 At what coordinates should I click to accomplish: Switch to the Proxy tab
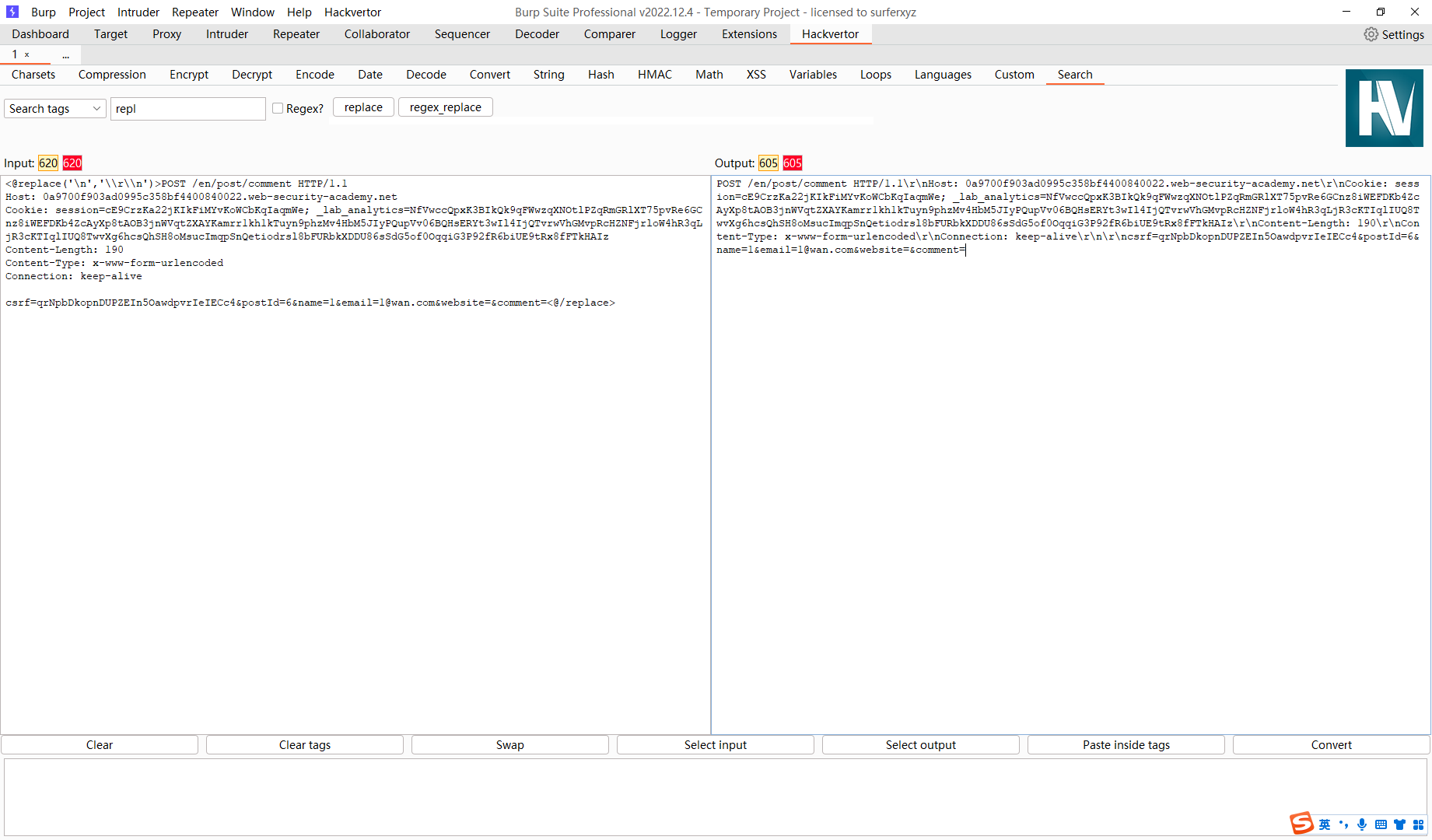[166, 34]
